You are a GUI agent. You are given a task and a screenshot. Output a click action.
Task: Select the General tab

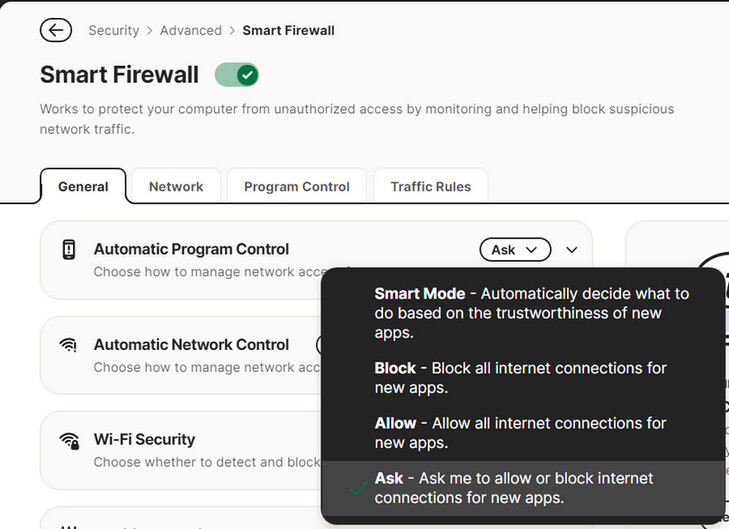point(83,186)
